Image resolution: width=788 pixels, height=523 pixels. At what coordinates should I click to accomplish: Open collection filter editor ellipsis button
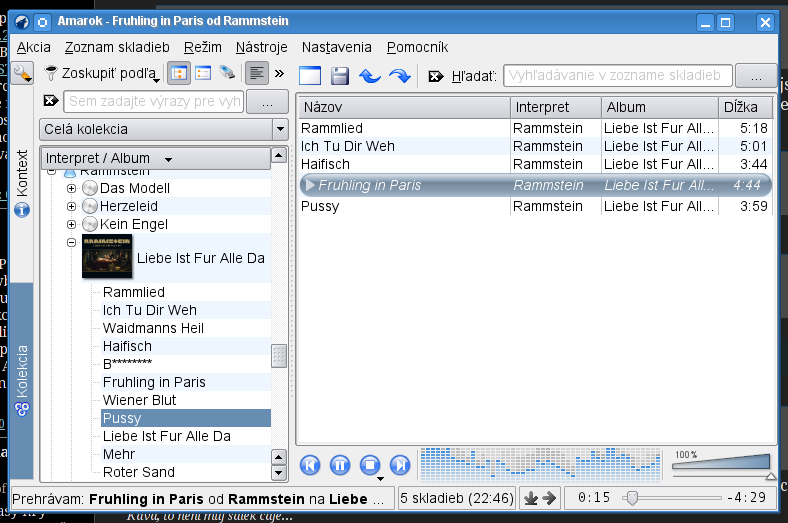click(267, 101)
